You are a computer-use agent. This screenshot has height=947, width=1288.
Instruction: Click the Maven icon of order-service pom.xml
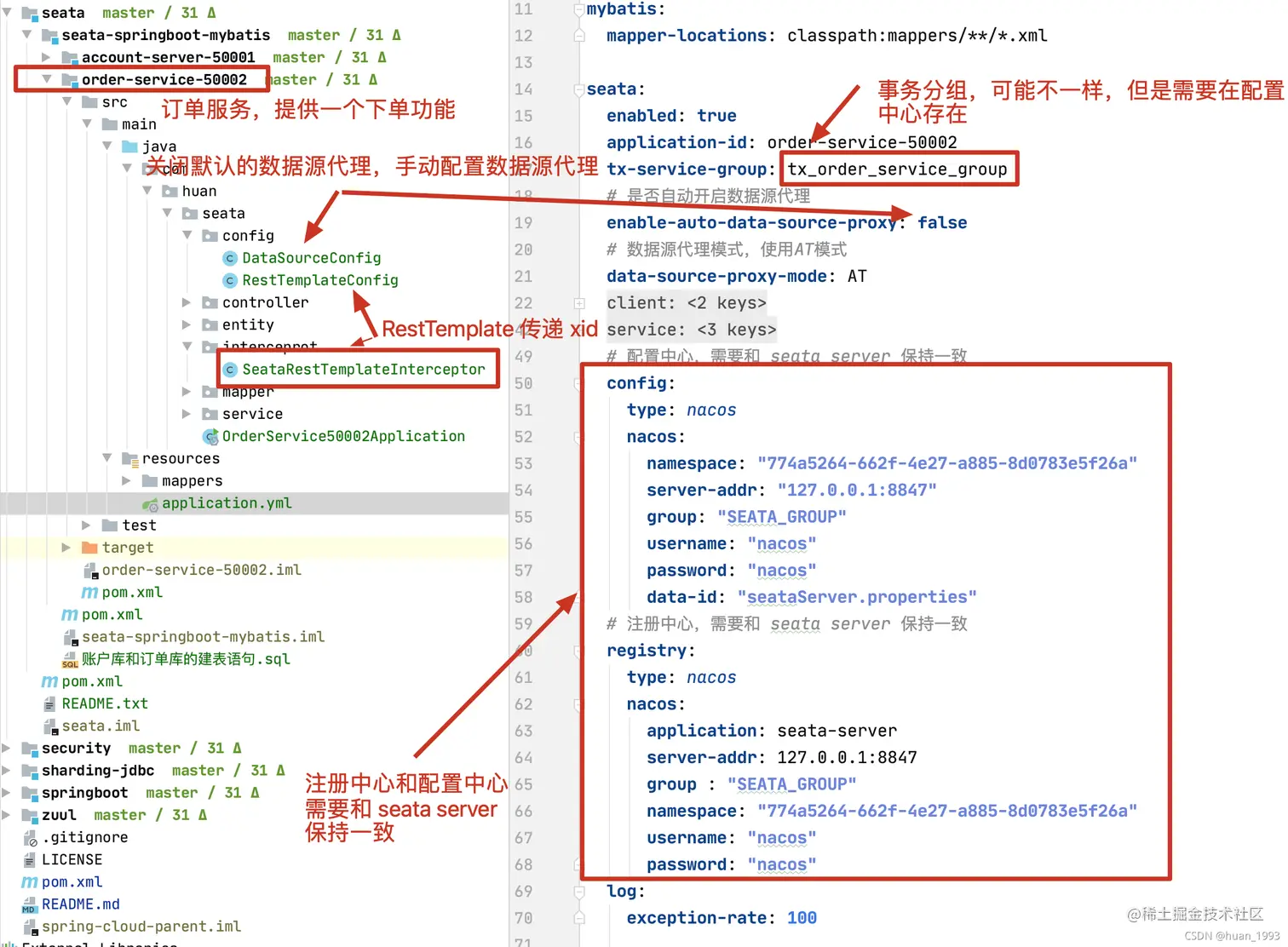point(89,593)
